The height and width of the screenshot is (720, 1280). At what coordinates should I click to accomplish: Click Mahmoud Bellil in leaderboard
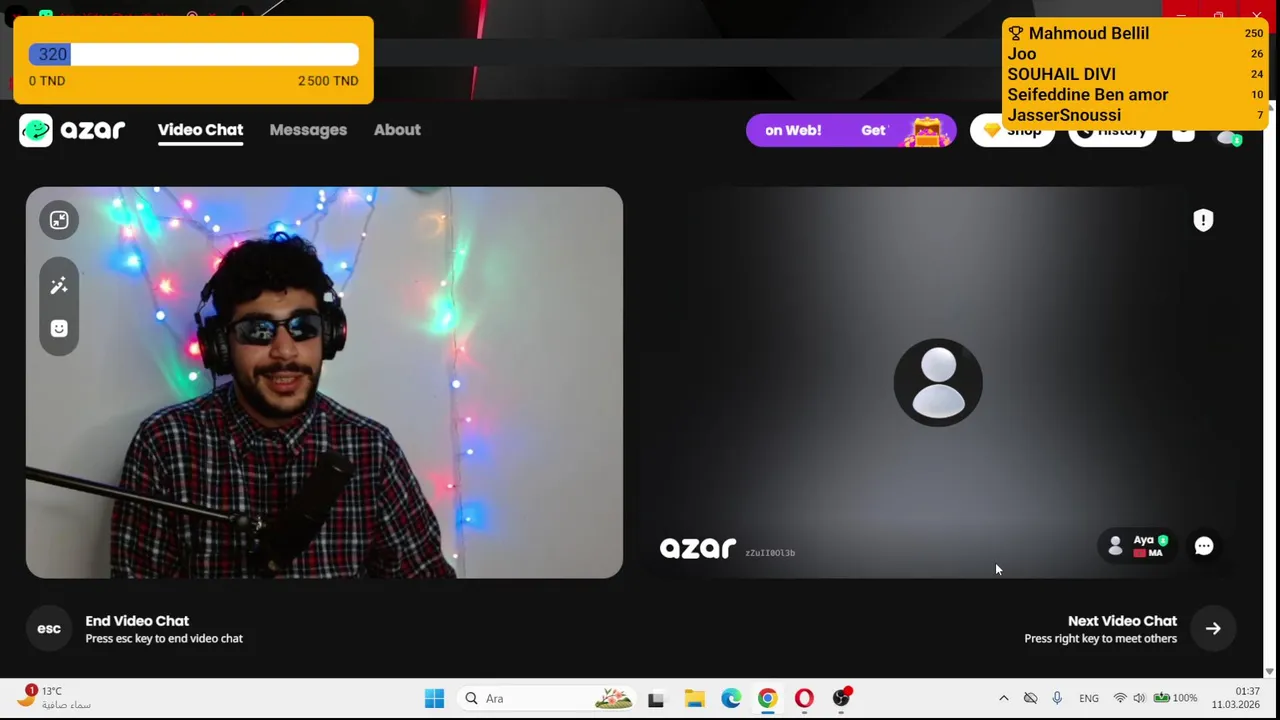tap(1089, 33)
